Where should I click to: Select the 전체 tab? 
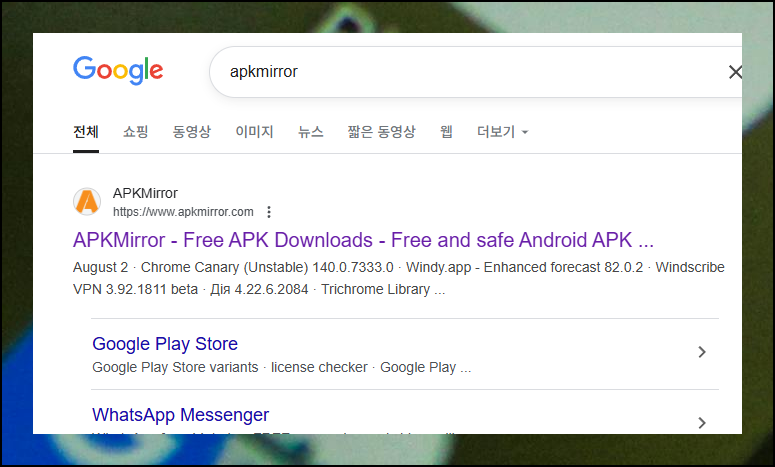[86, 132]
